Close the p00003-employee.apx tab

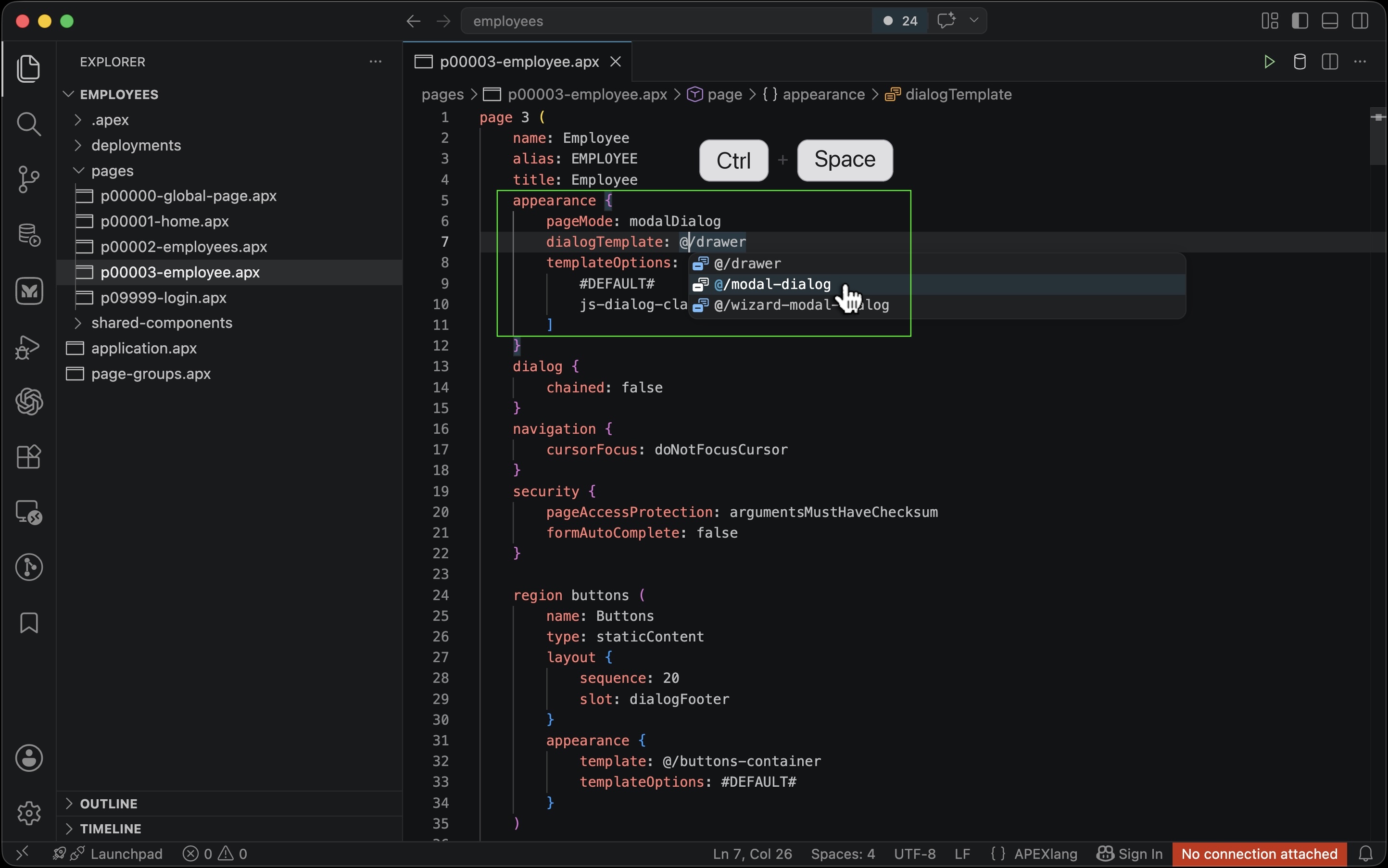(x=615, y=62)
